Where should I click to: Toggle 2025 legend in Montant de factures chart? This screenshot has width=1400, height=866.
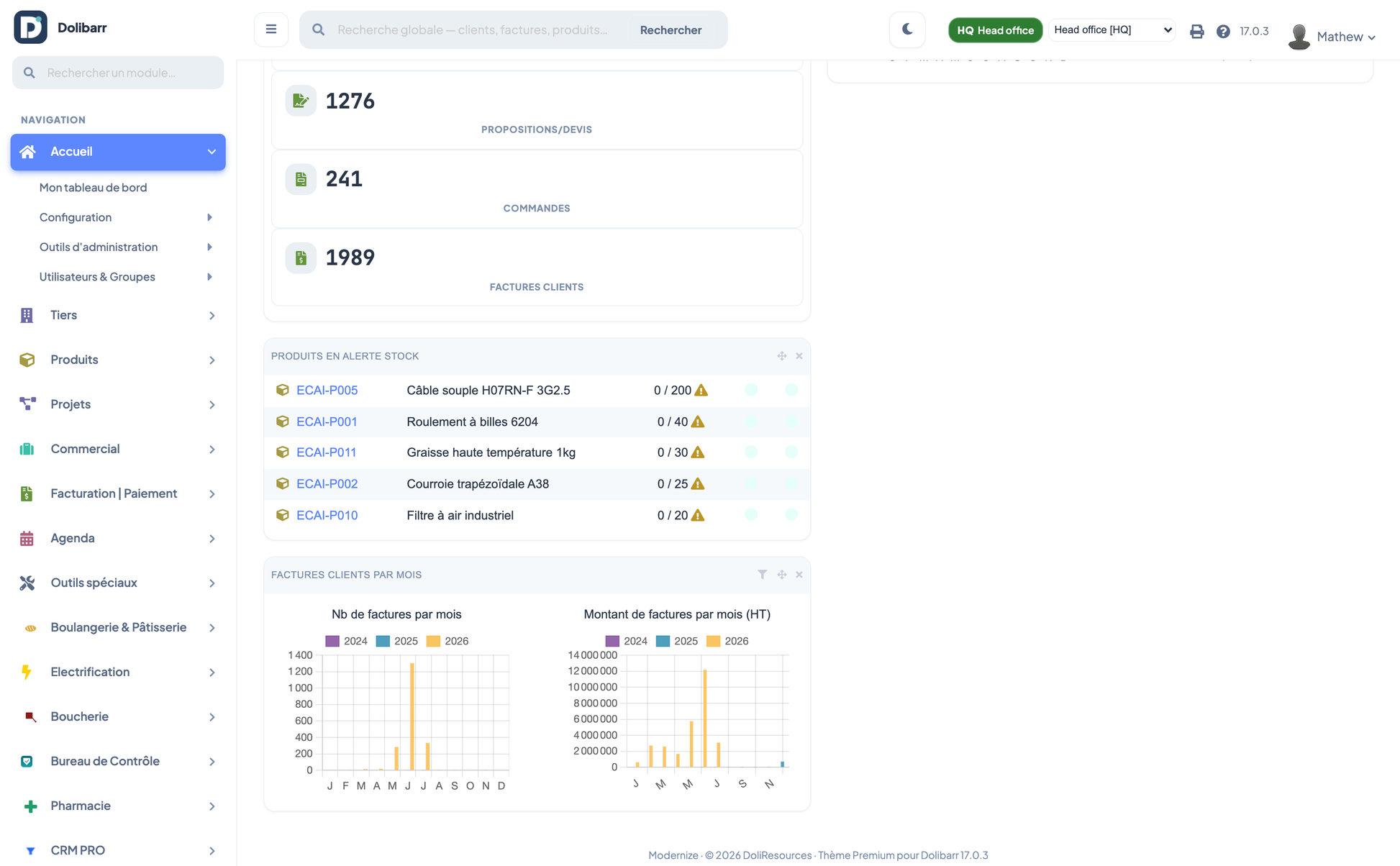pos(677,641)
